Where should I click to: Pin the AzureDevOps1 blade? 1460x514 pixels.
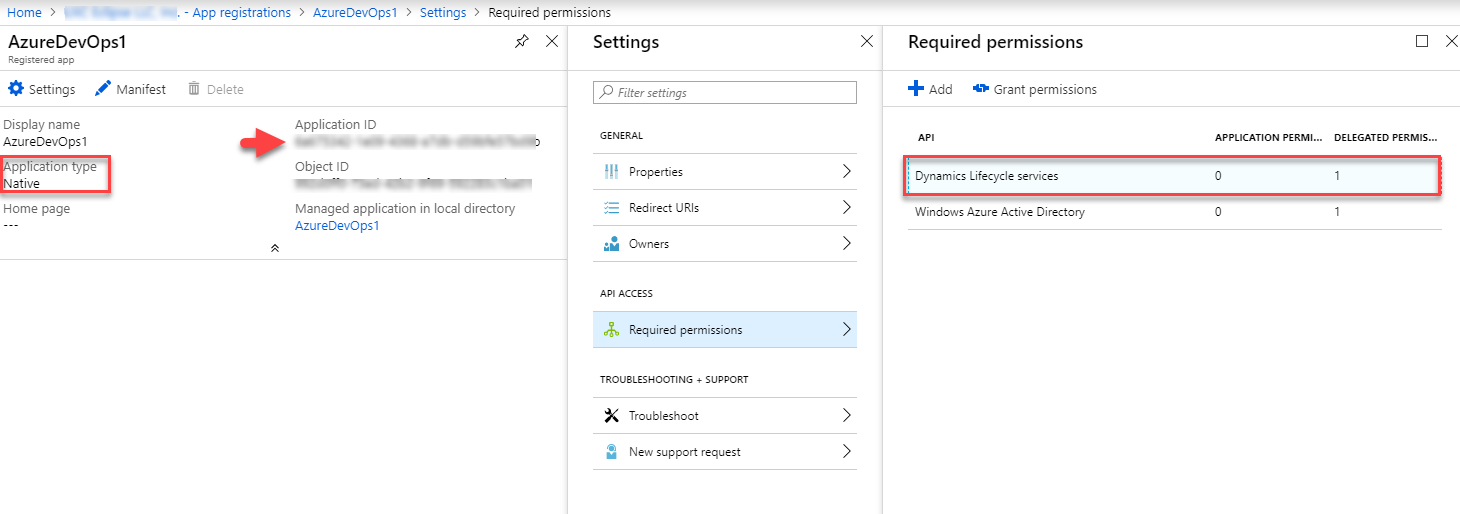pyautogui.click(x=521, y=42)
